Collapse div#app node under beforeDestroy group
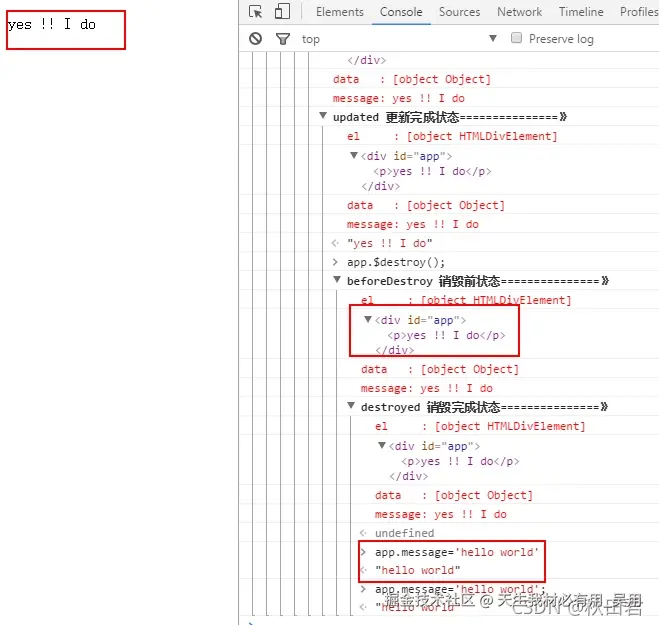 368,319
